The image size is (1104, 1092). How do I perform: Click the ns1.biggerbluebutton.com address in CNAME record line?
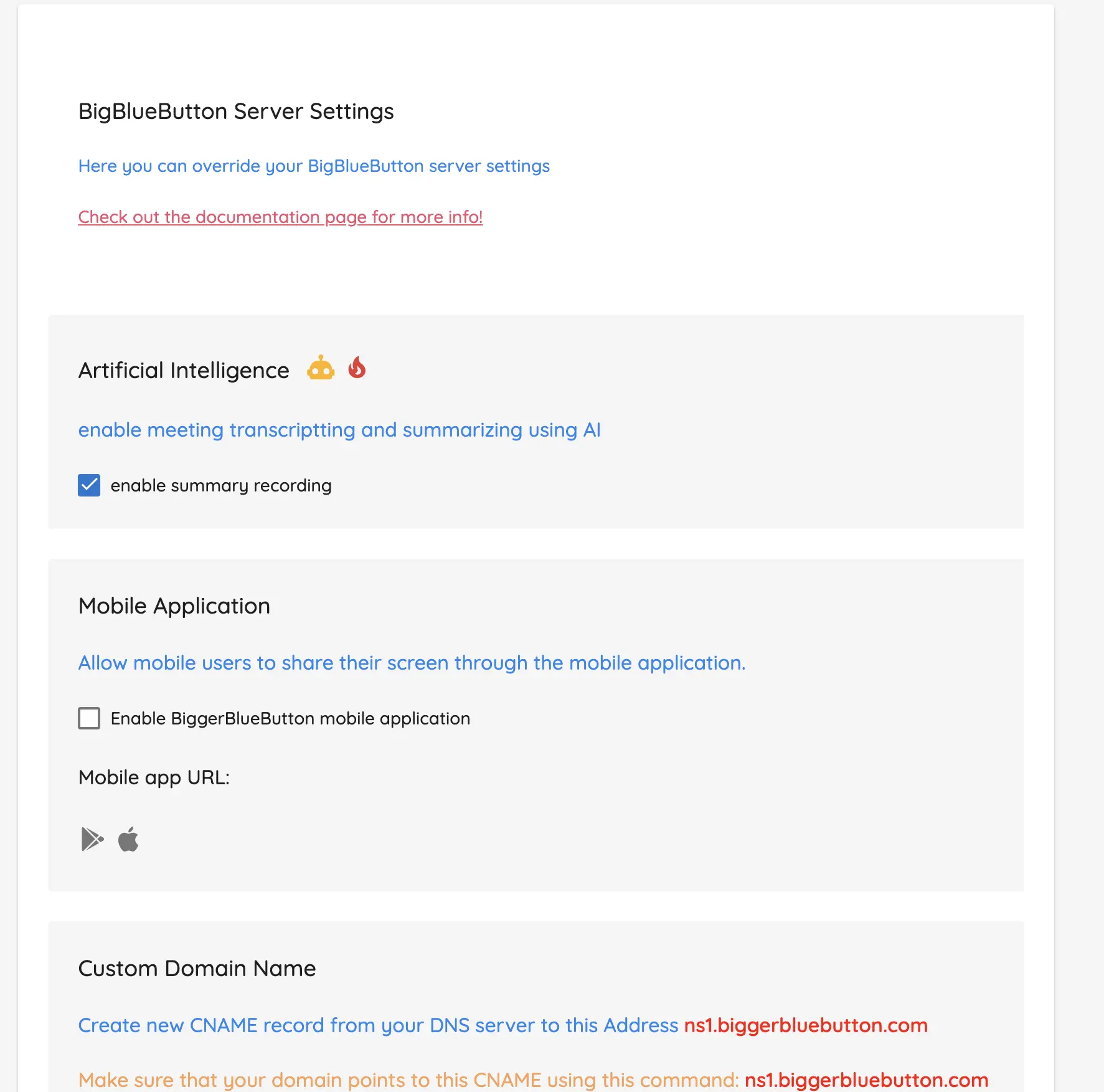coord(805,1025)
